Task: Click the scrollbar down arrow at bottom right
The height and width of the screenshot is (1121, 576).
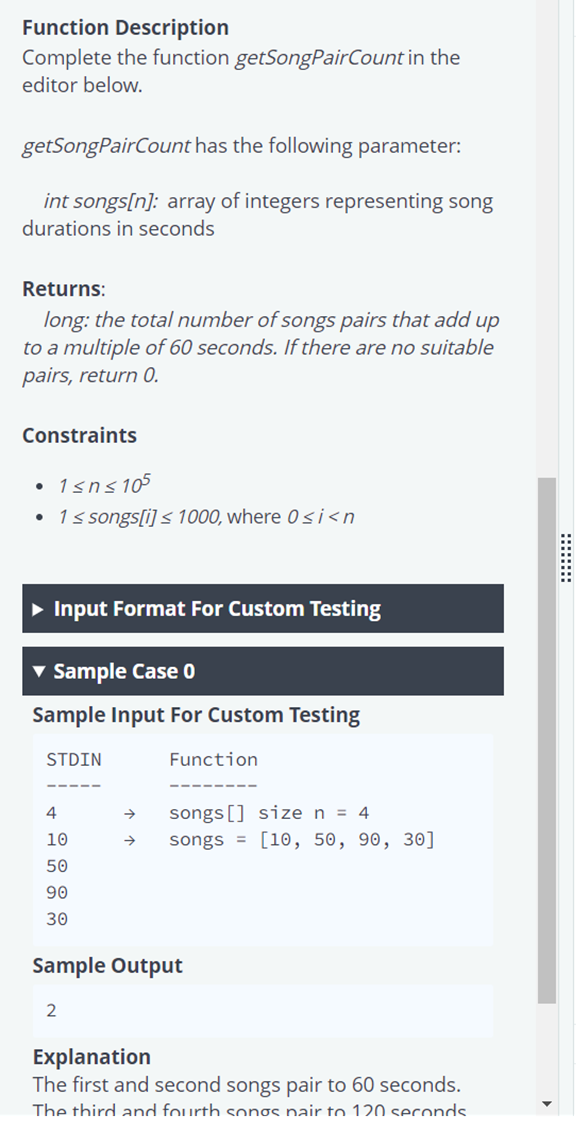Action: point(547,1106)
